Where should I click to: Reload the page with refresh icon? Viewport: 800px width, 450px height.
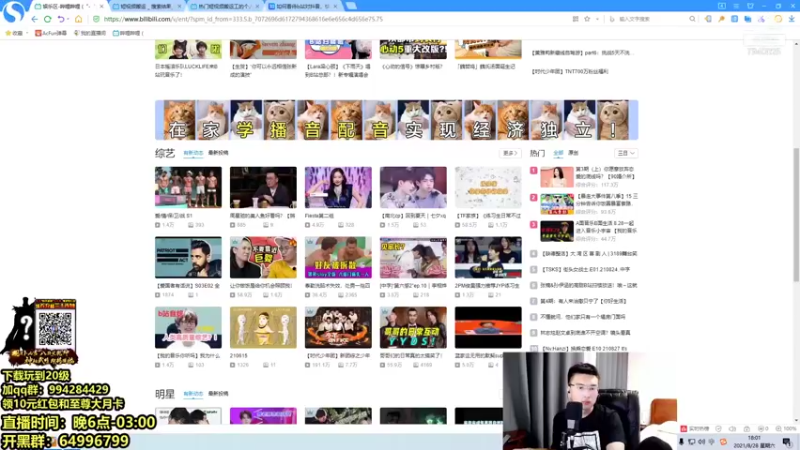pos(47,19)
